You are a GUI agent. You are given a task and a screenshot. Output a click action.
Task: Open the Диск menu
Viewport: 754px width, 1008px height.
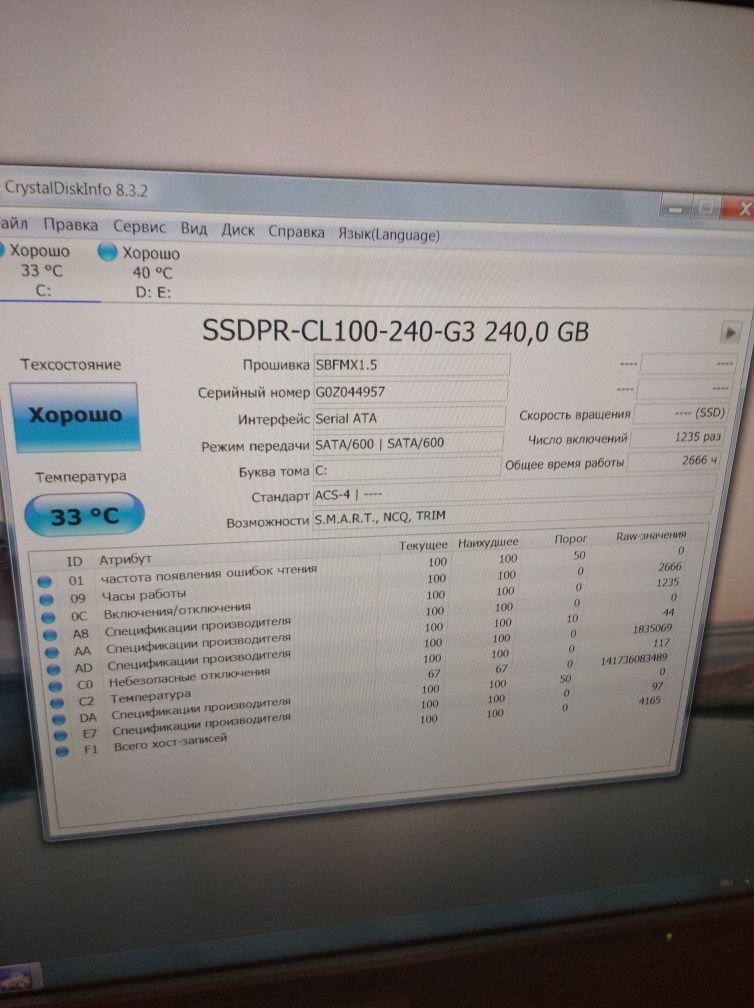click(238, 230)
